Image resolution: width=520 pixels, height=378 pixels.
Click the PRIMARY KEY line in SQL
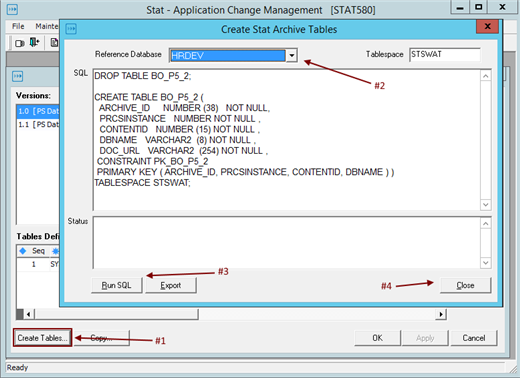coord(245,172)
